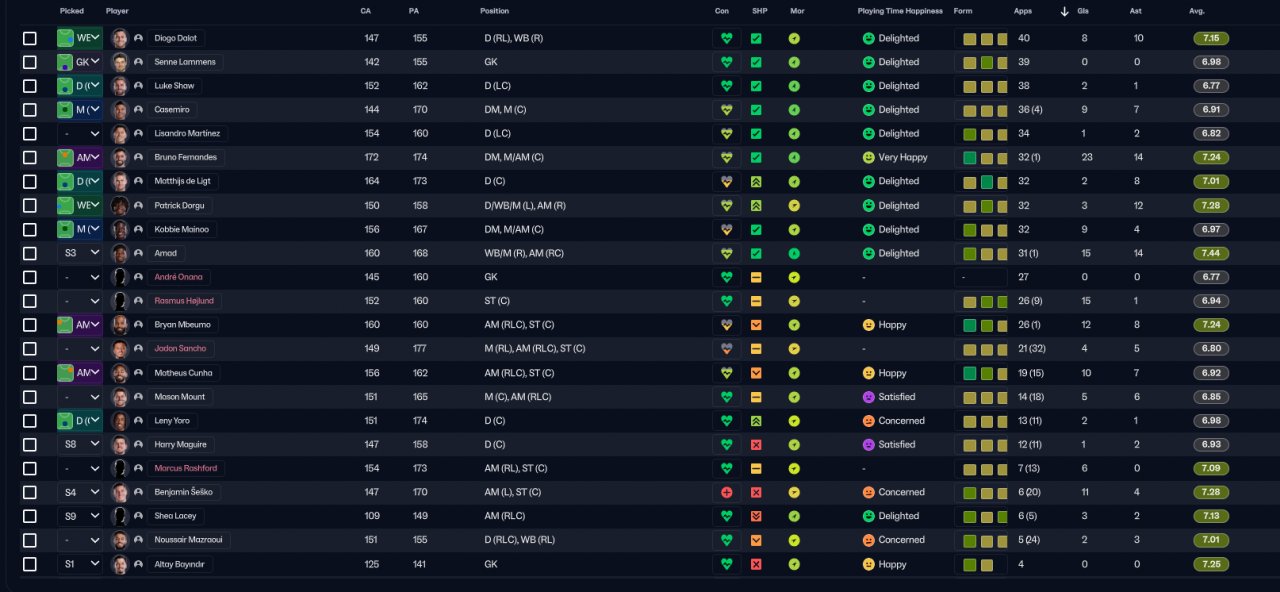Click the Patrick Dorgu name button
Viewport: 1280px width, 592px height.
coord(179,205)
